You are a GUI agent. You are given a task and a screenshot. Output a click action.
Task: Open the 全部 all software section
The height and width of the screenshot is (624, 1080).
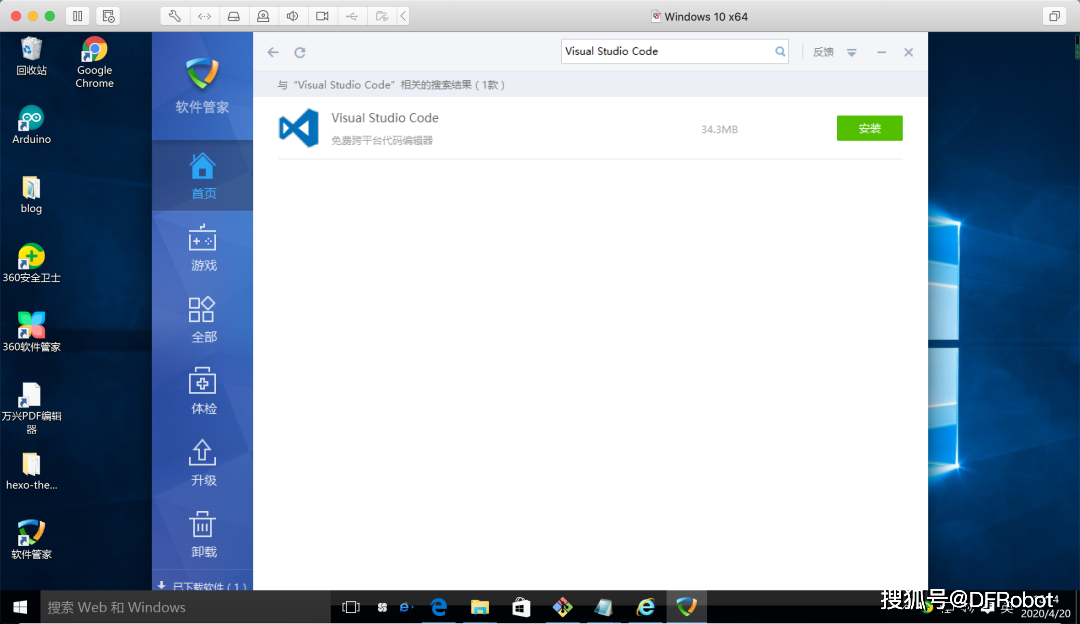click(202, 320)
